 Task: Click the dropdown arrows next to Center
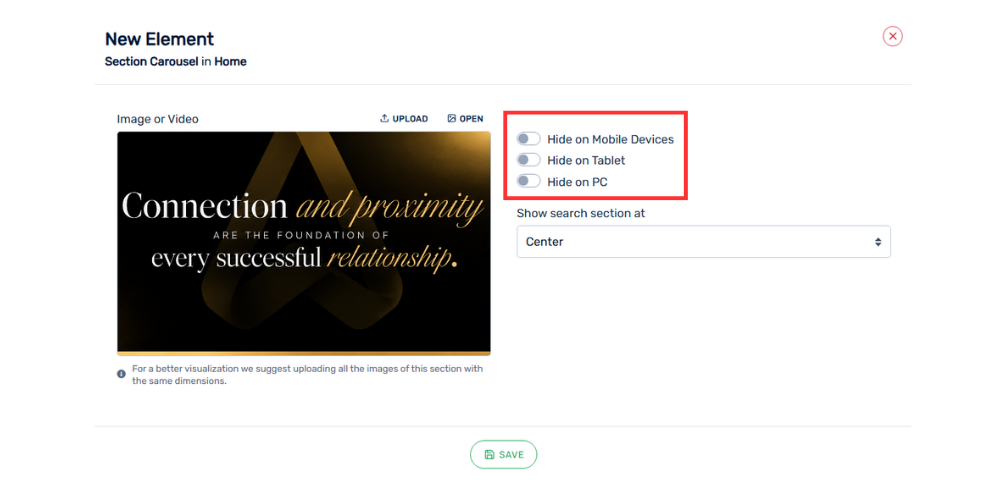click(878, 242)
